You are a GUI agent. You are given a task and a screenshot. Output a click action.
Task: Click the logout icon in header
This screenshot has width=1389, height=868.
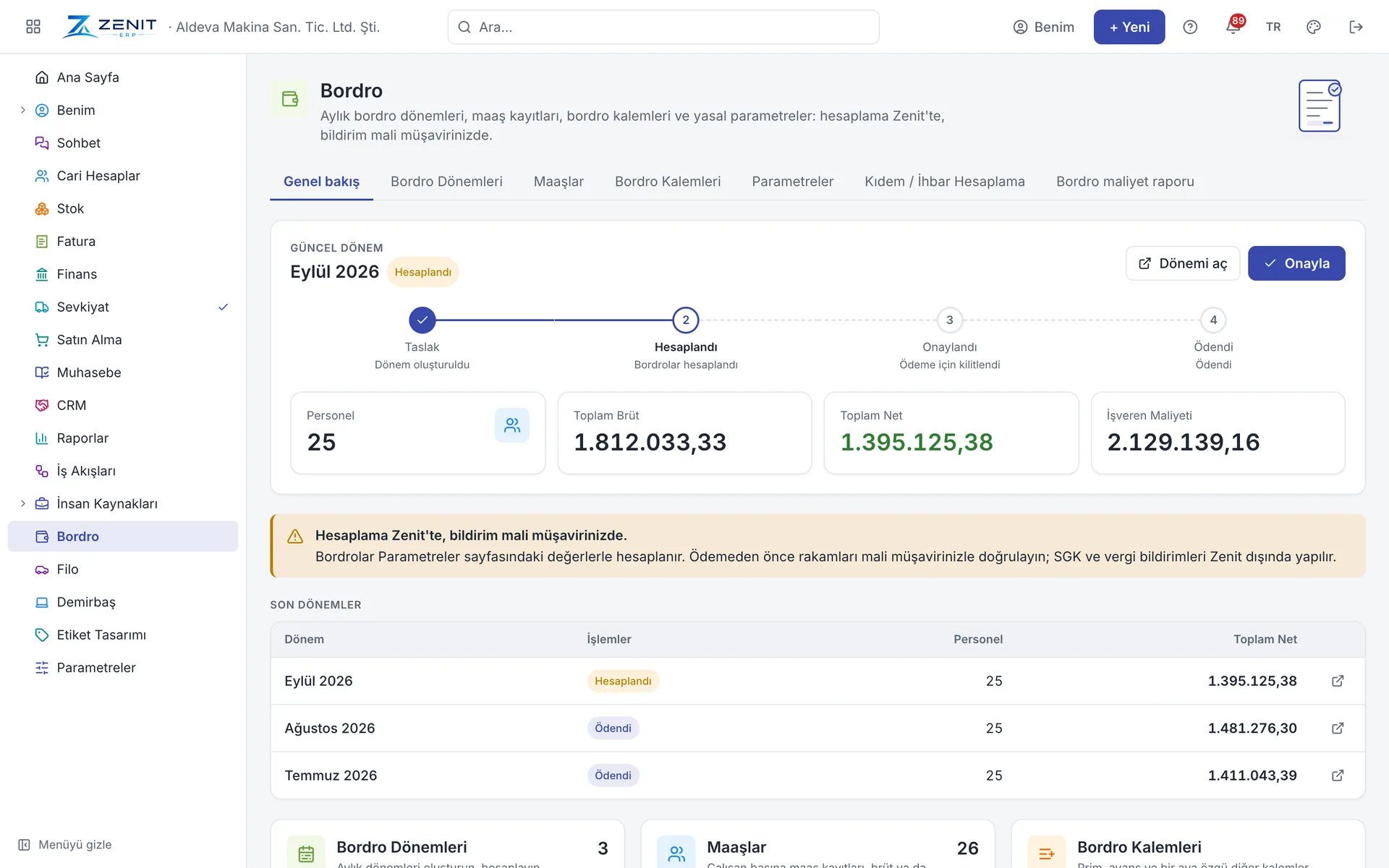point(1356,27)
